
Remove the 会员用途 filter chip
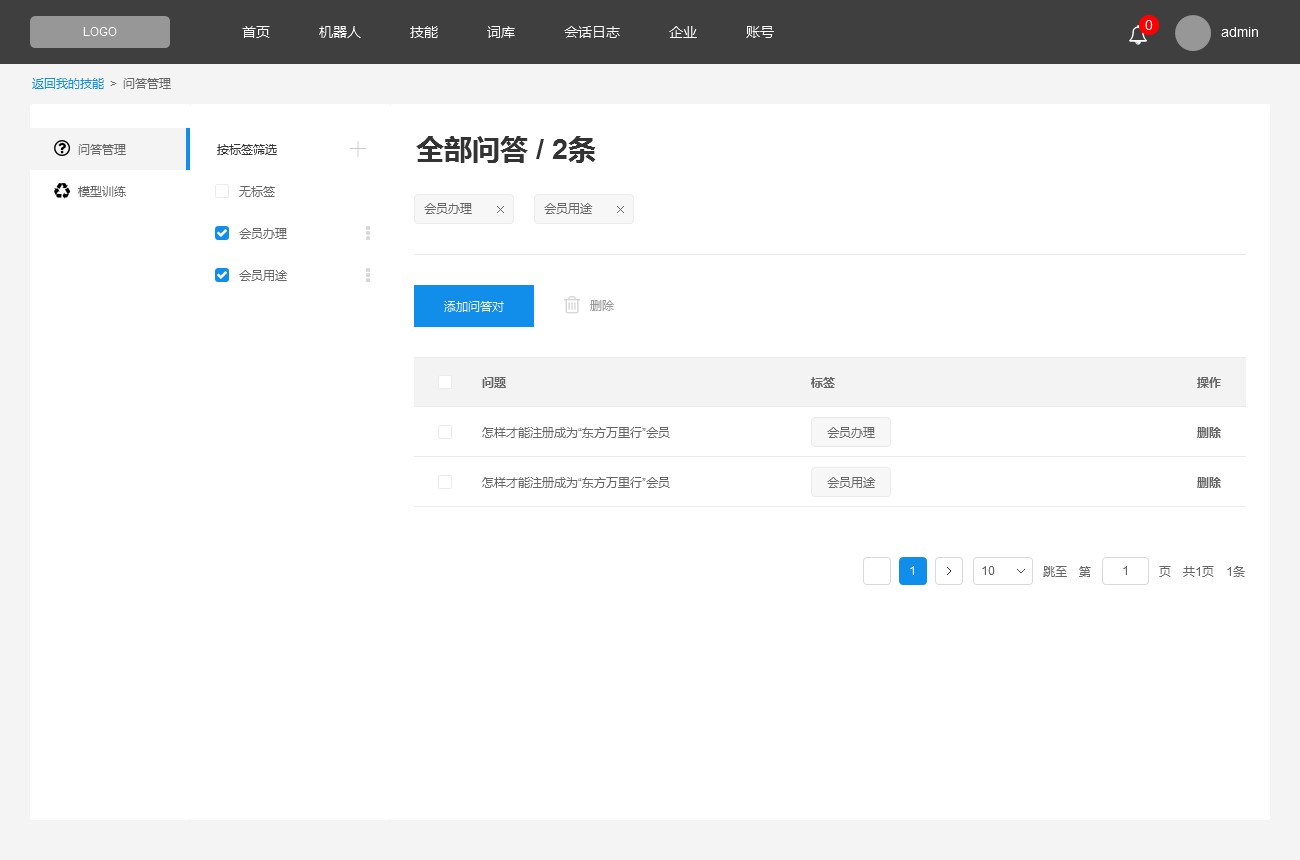pos(620,210)
